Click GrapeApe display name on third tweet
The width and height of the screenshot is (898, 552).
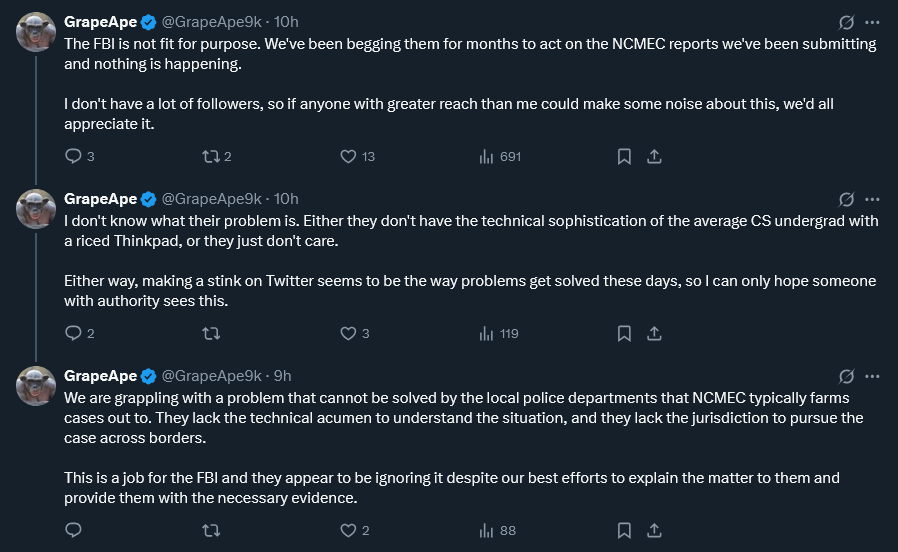pos(100,376)
